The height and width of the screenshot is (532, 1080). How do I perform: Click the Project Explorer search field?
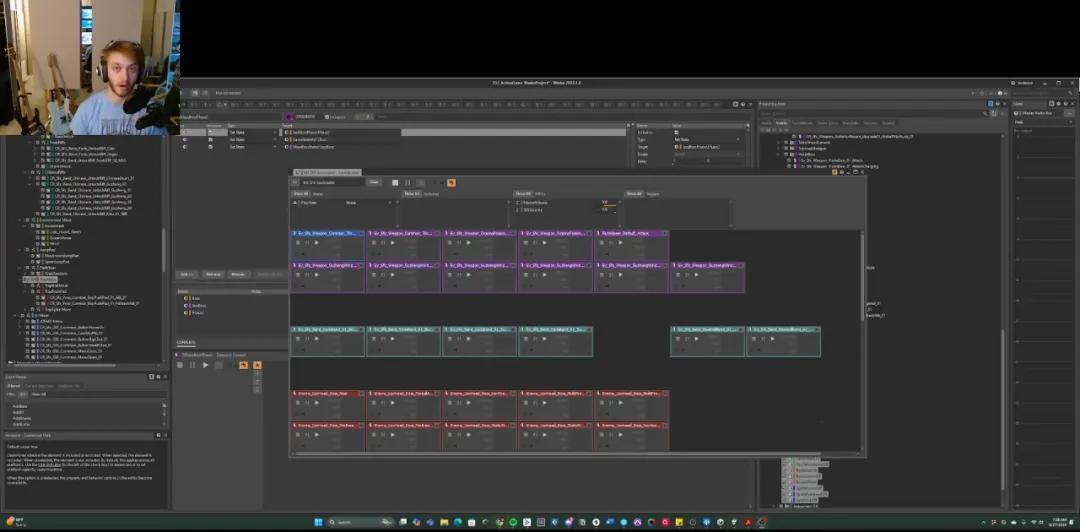869,113
